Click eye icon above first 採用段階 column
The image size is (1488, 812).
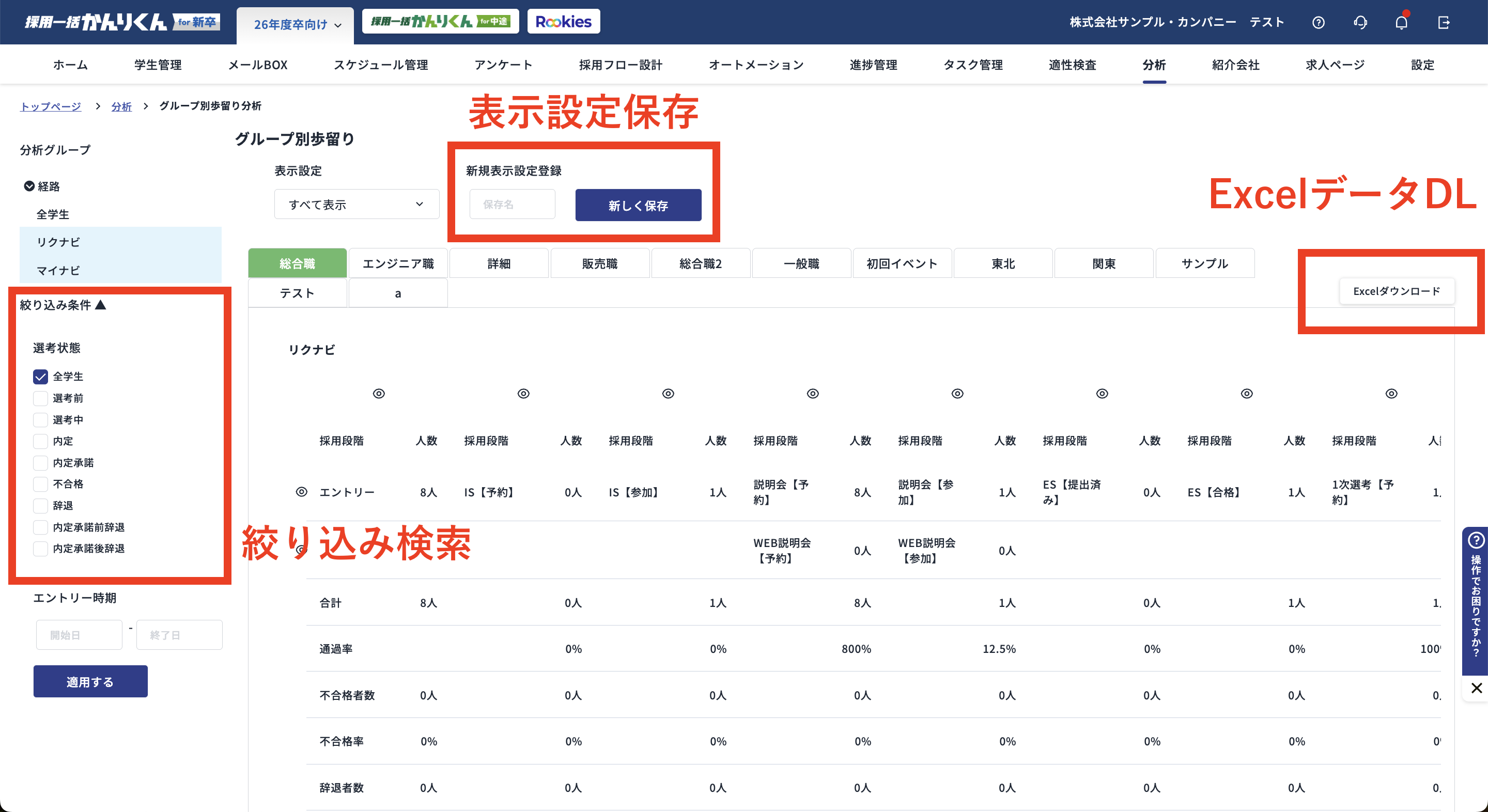378,393
